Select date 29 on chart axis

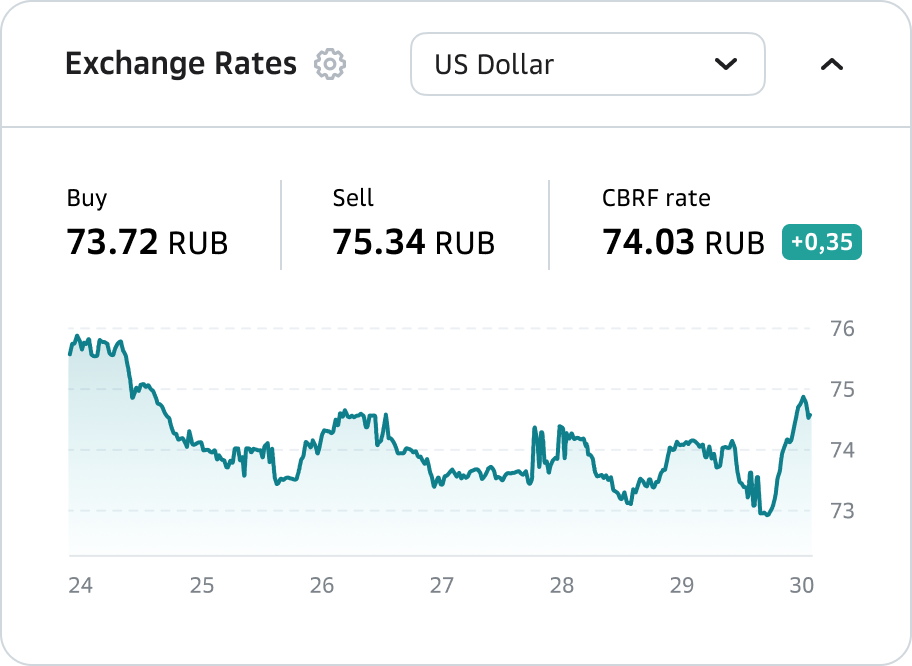tap(682, 586)
